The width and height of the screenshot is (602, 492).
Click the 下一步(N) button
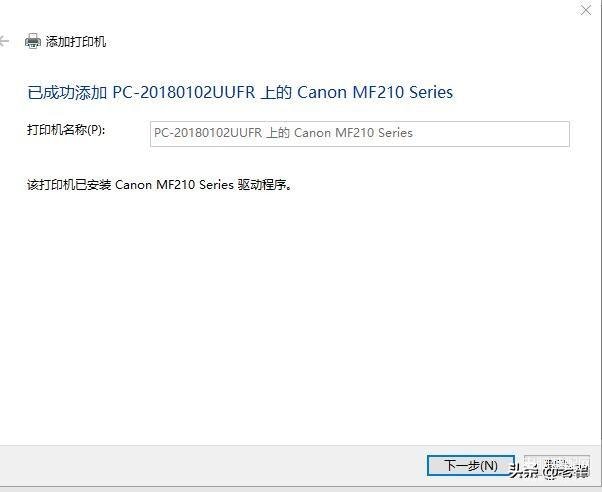coord(471,465)
